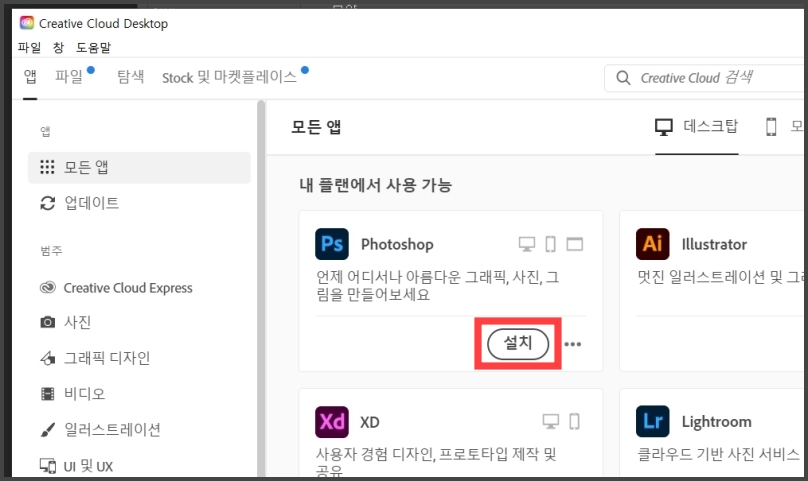Screen dimensions: 808x481
Task: Click the sidebar vertical scrollbar
Action: 261,289
